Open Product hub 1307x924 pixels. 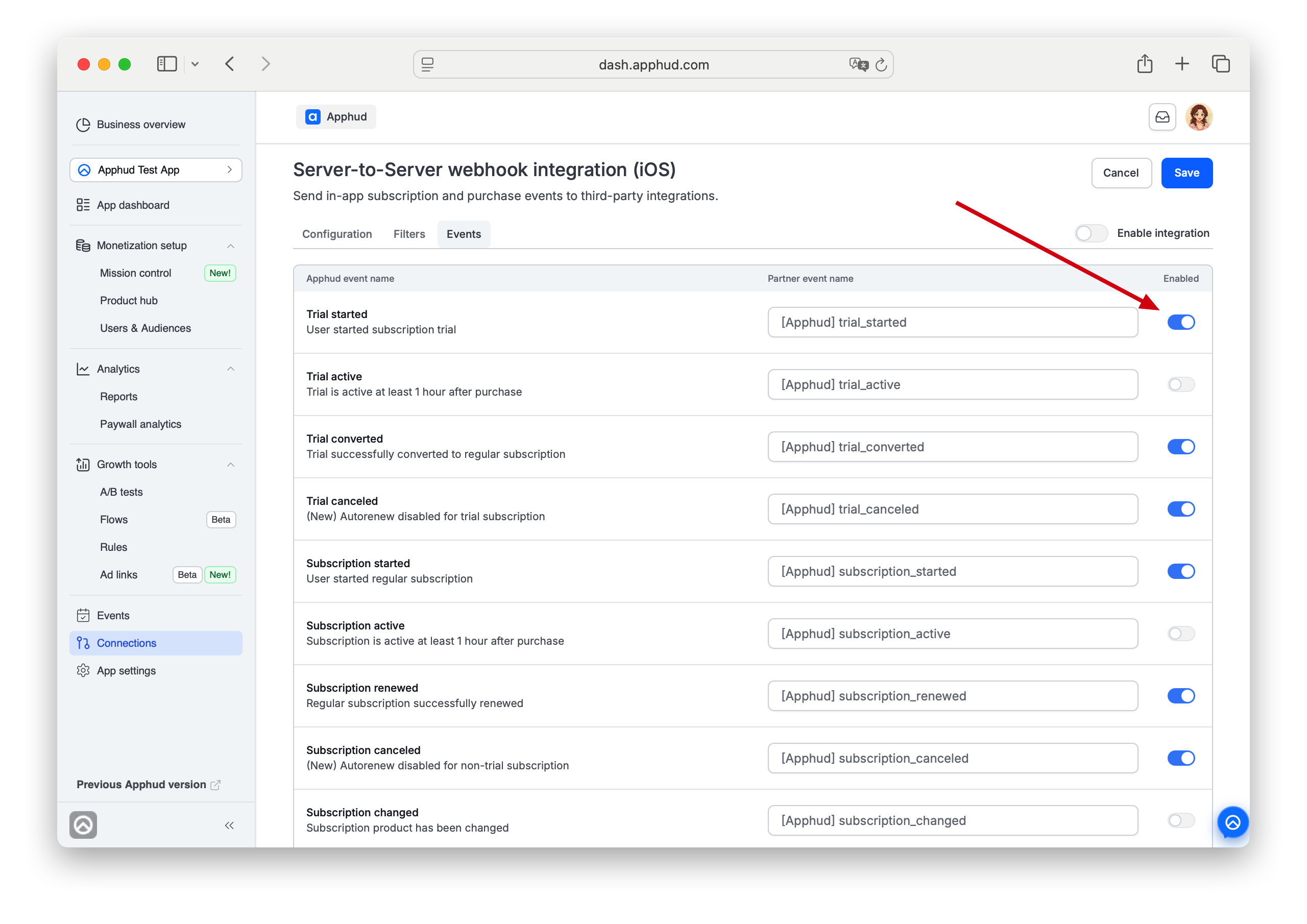point(129,301)
